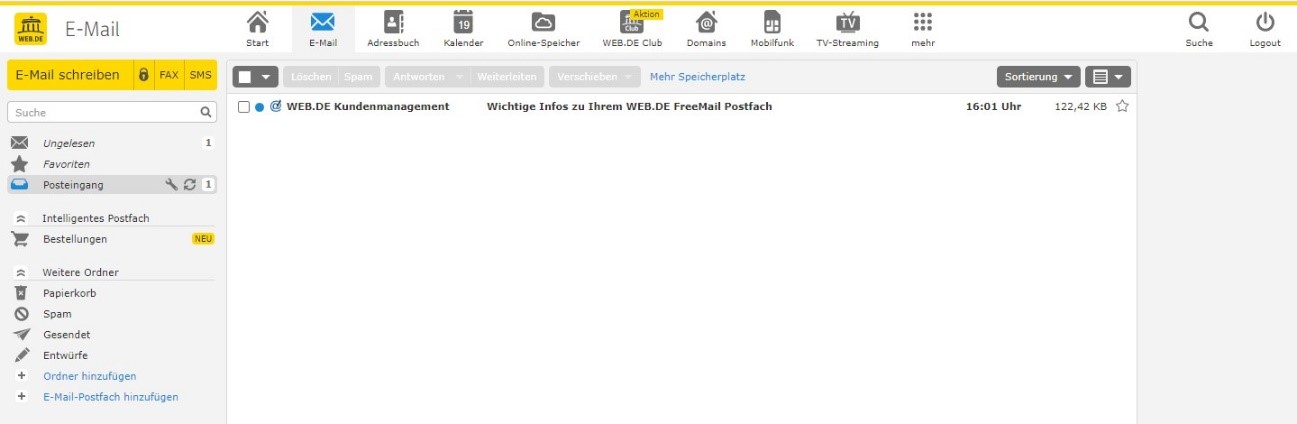Click the Weiterleiten toolbar button
Viewport: 1297px width, 424px height.
[x=508, y=77]
